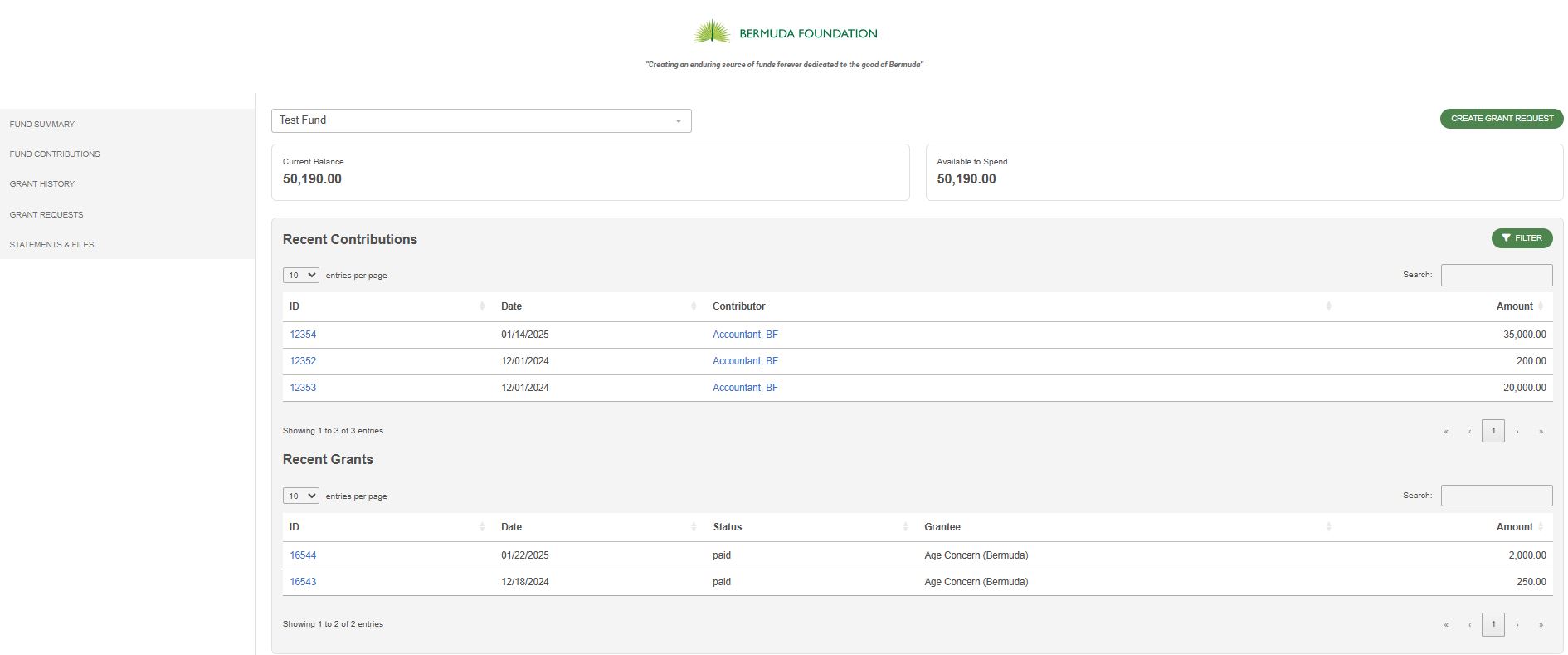Sort contributions by ID column arrows
This screenshot has height=655, width=1568.
point(482,306)
